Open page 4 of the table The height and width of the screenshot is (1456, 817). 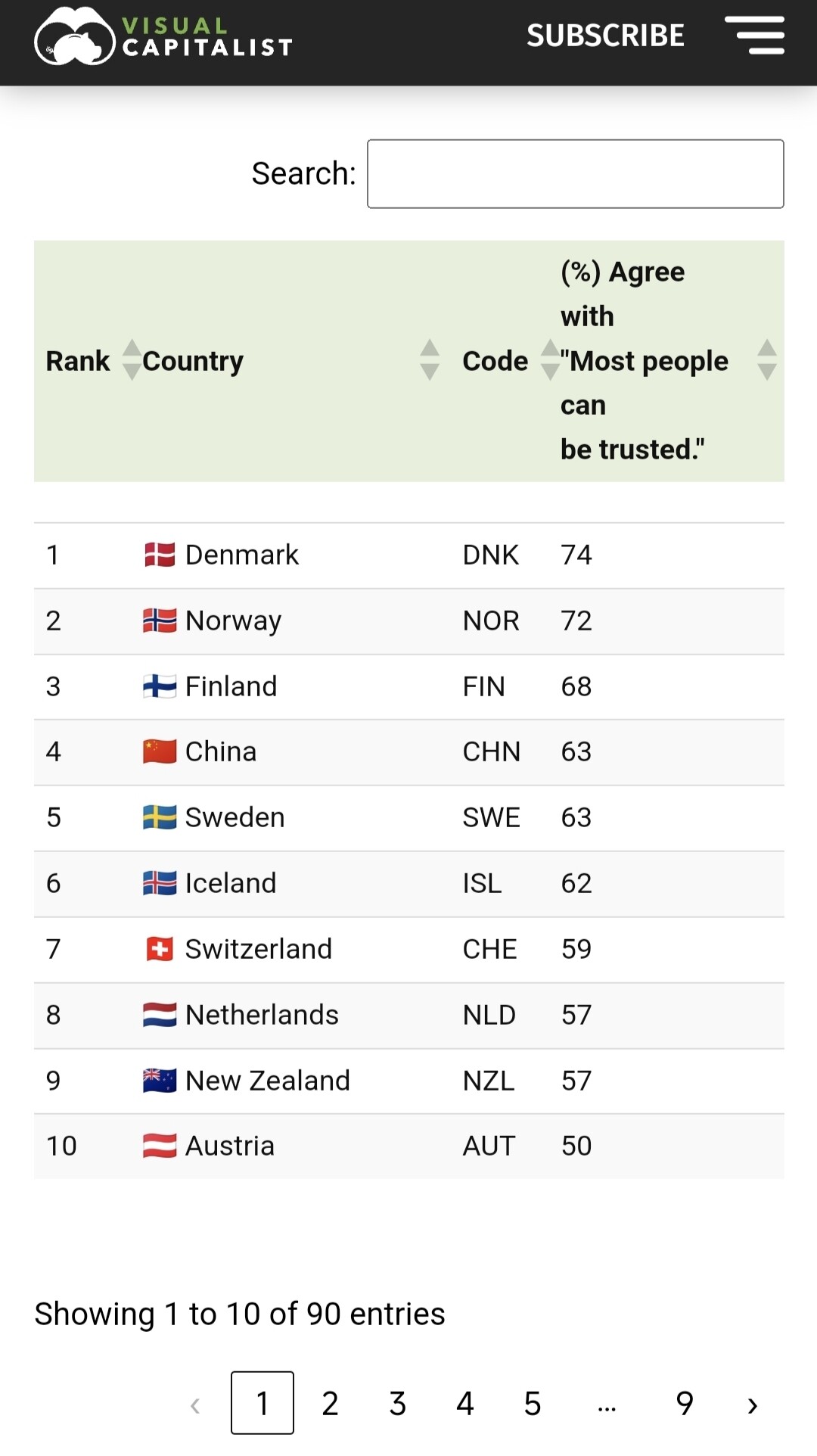click(x=465, y=1403)
